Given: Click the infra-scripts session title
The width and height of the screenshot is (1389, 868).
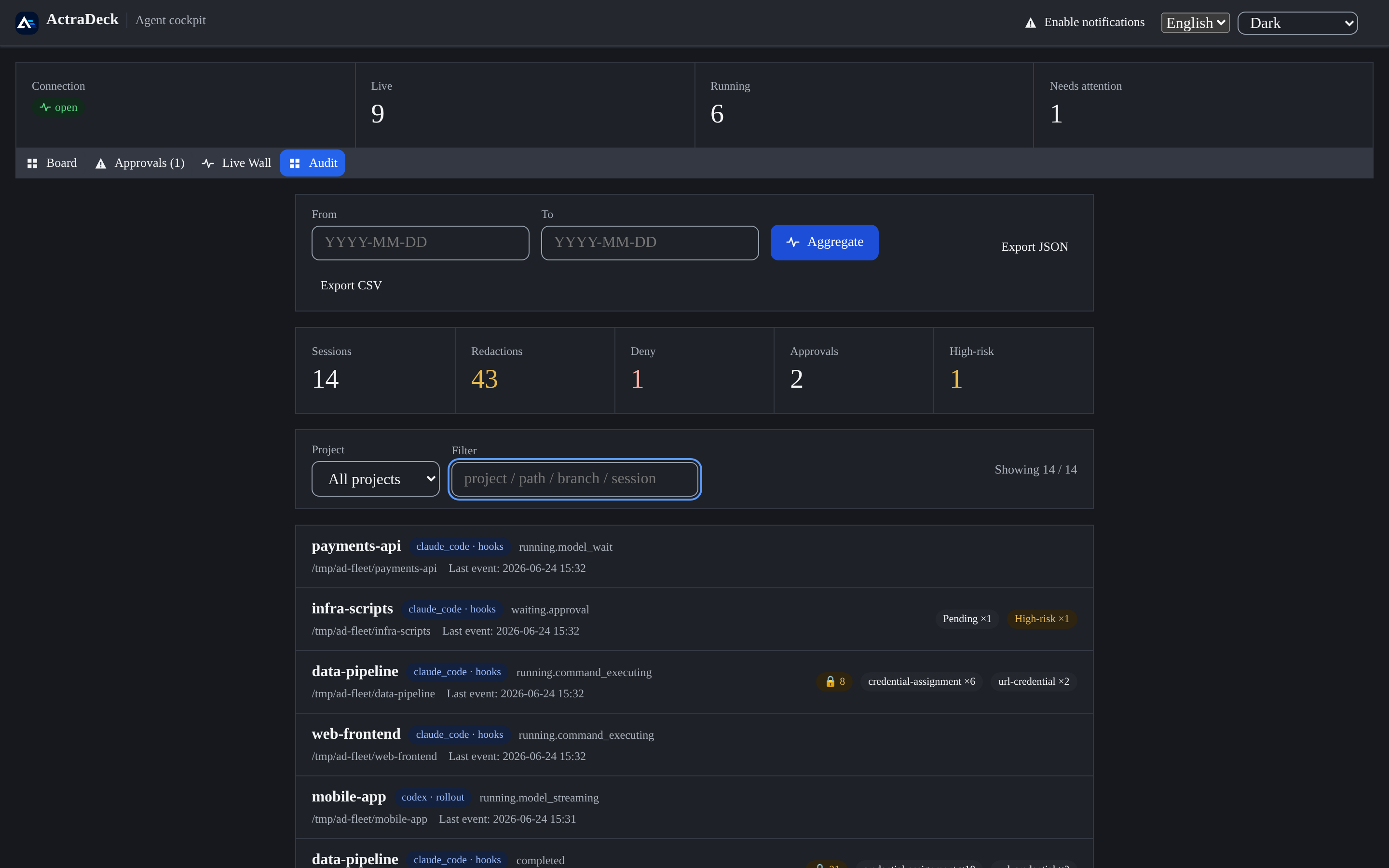Looking at the screenshot, I should pos(352,609).
